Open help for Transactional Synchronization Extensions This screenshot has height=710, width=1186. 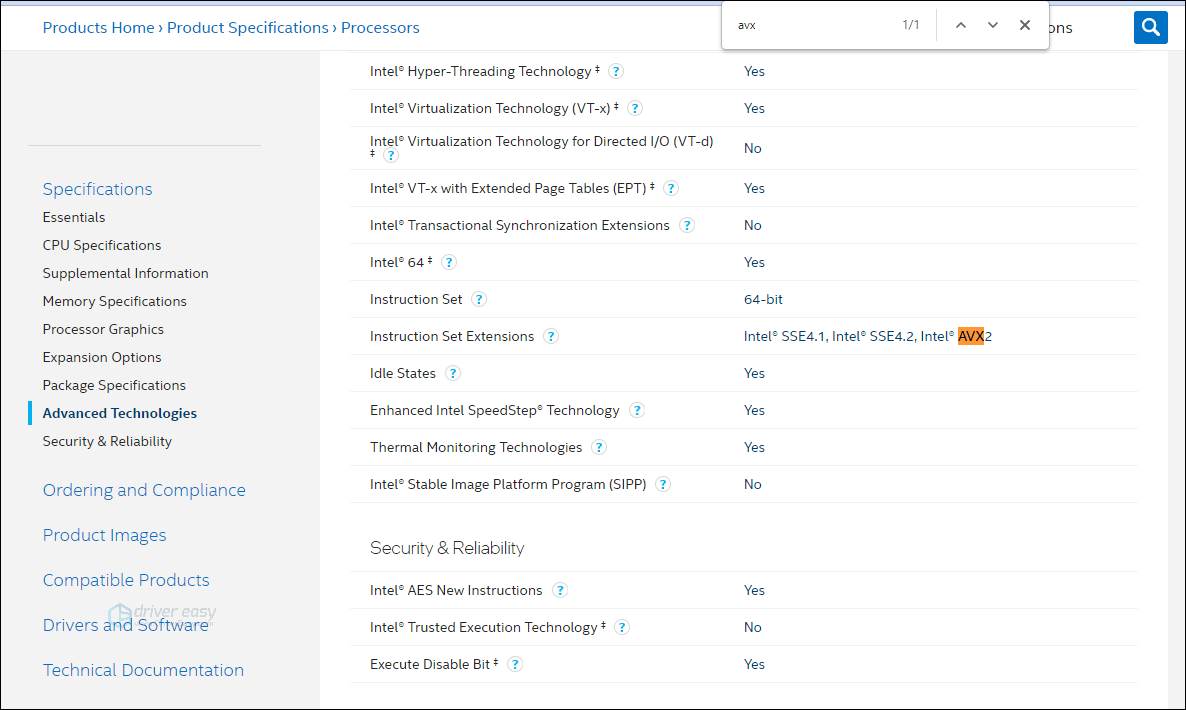click(x=687, y=225)
